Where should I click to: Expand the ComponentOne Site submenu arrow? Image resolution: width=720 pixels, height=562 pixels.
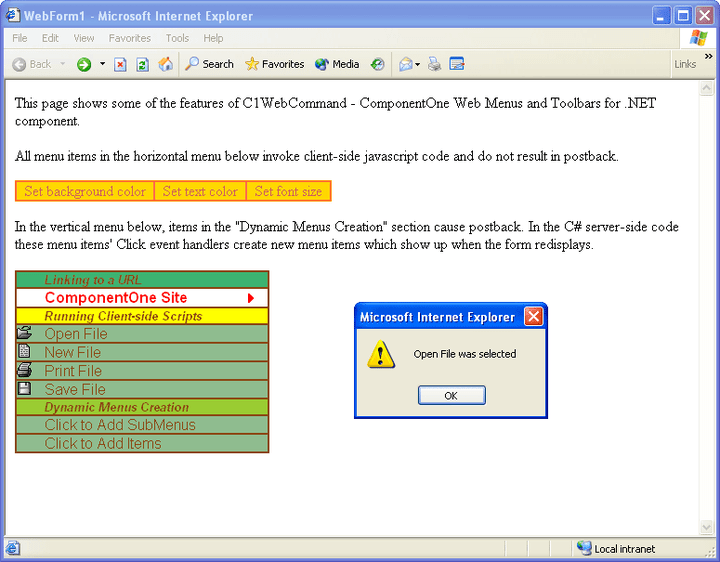251,298
